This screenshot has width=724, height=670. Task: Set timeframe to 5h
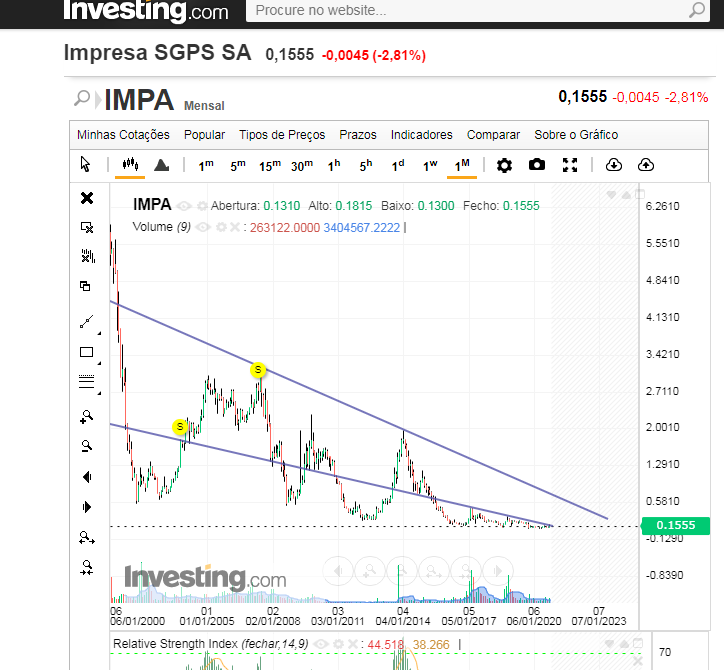(x=366, y=165)
